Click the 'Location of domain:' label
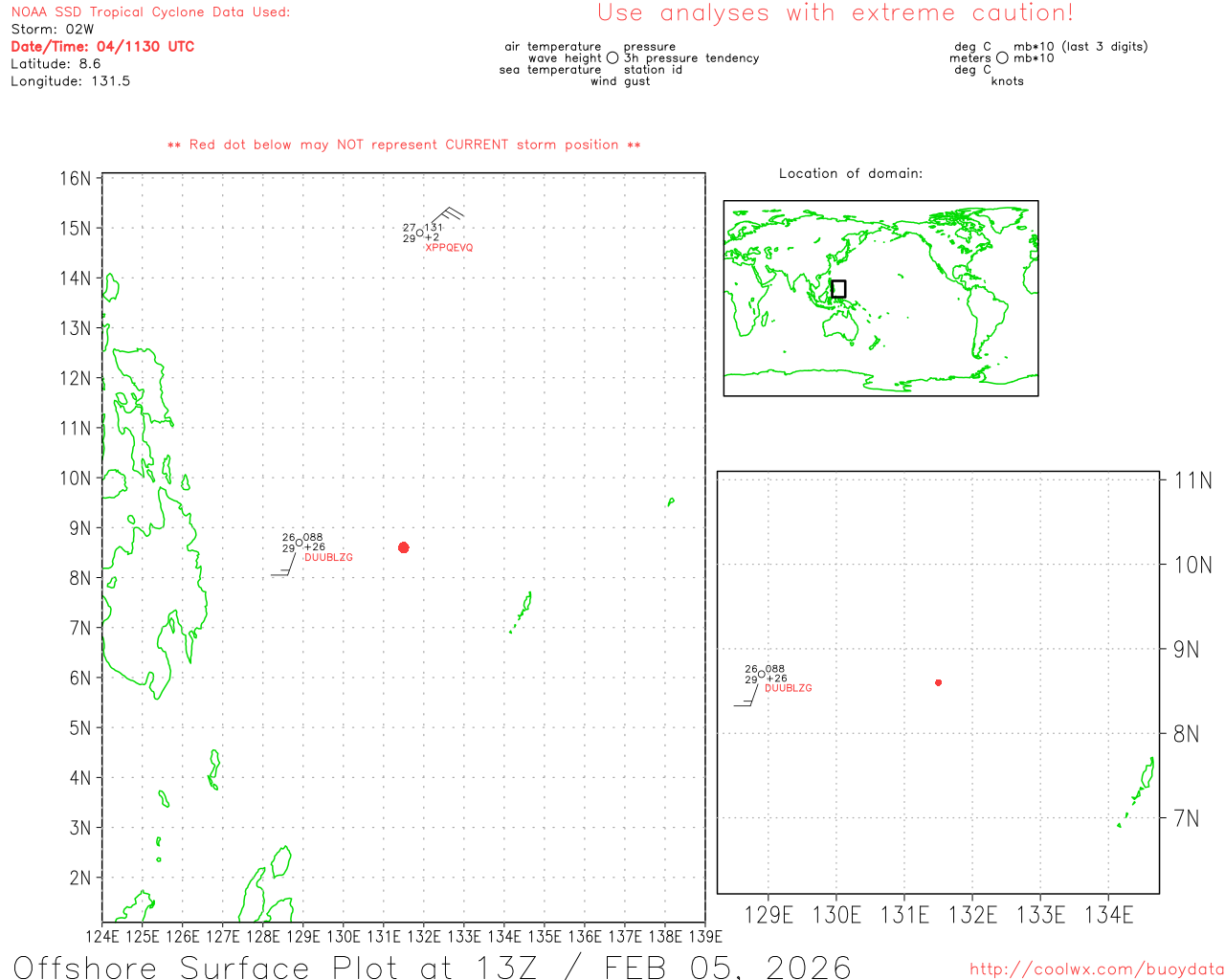 851,173
